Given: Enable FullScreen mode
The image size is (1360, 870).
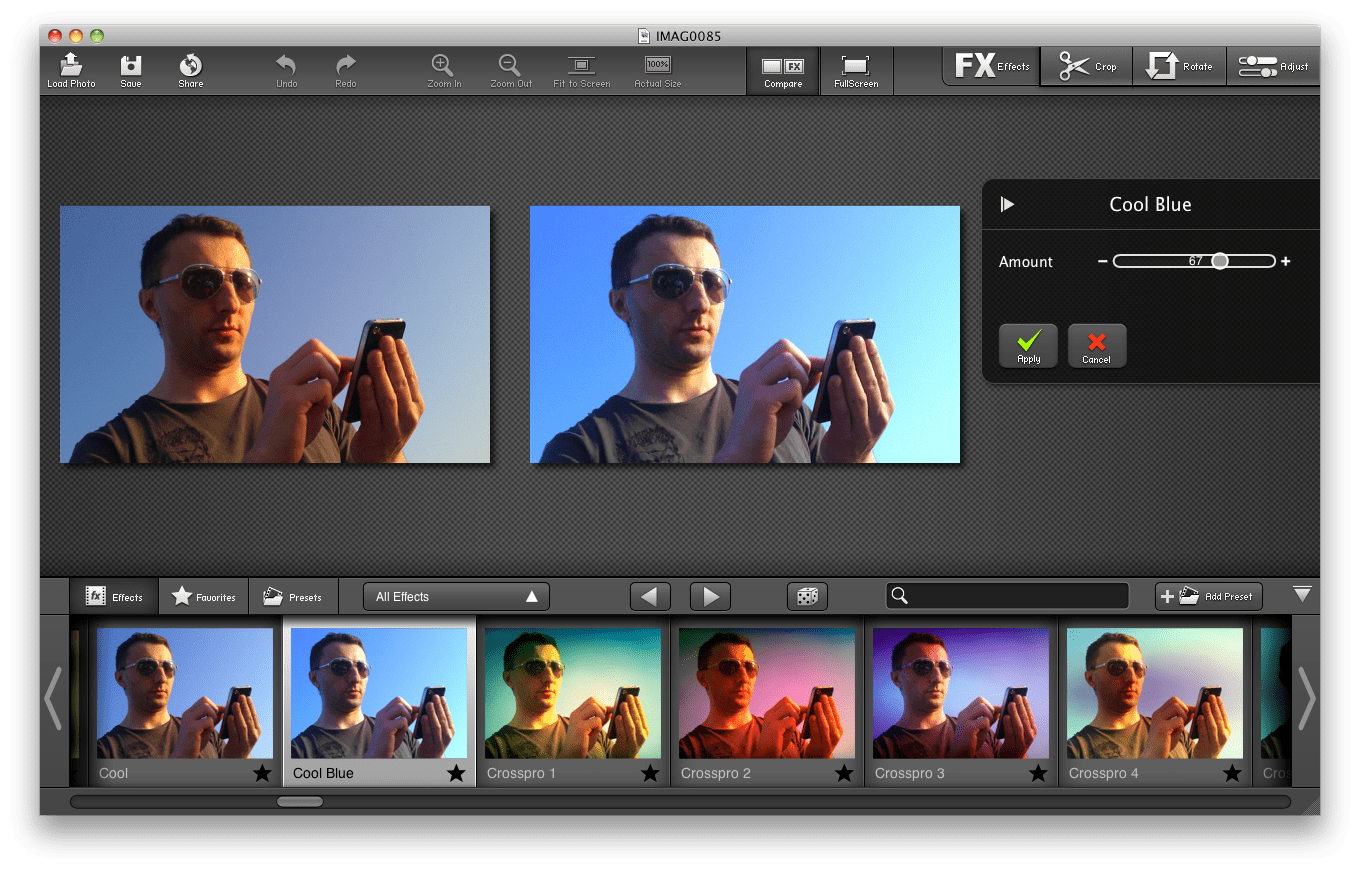Looking at the screenshot, I should (x=856, y=68).
